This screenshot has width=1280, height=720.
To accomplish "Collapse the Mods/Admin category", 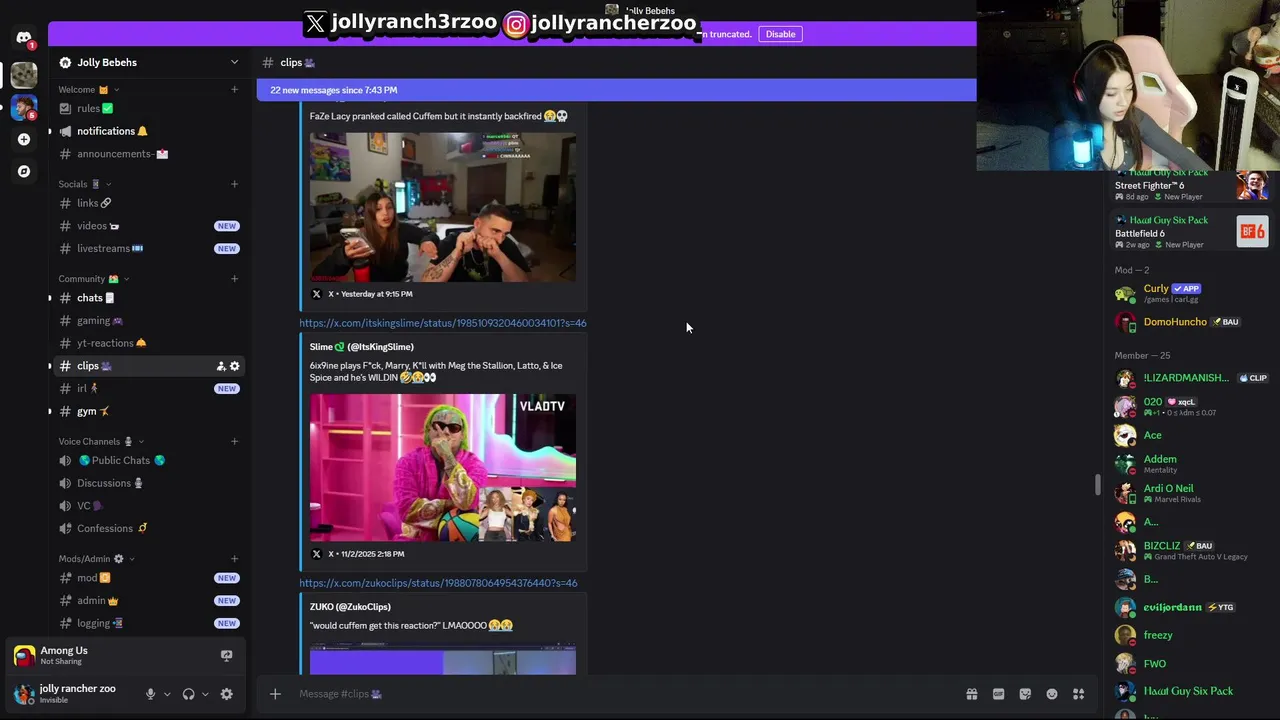I will pyautogui.click(x=96, y=559).
